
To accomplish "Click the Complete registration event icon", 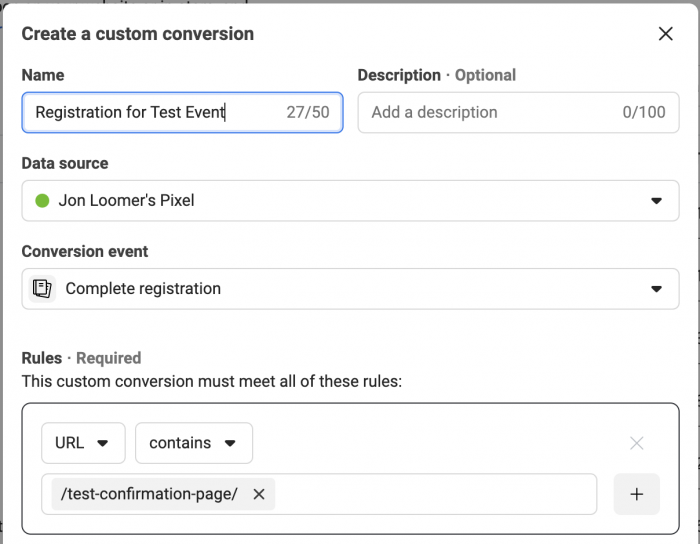I will coord(42,289).
